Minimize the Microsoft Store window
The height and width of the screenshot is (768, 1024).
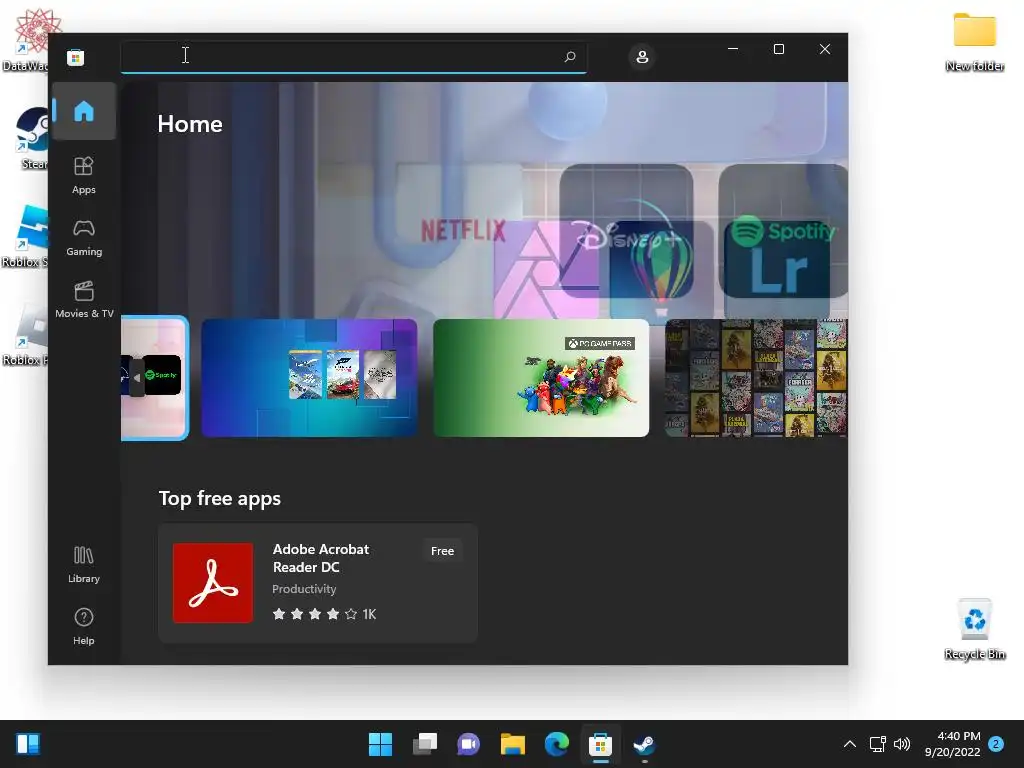pos(733,49)
